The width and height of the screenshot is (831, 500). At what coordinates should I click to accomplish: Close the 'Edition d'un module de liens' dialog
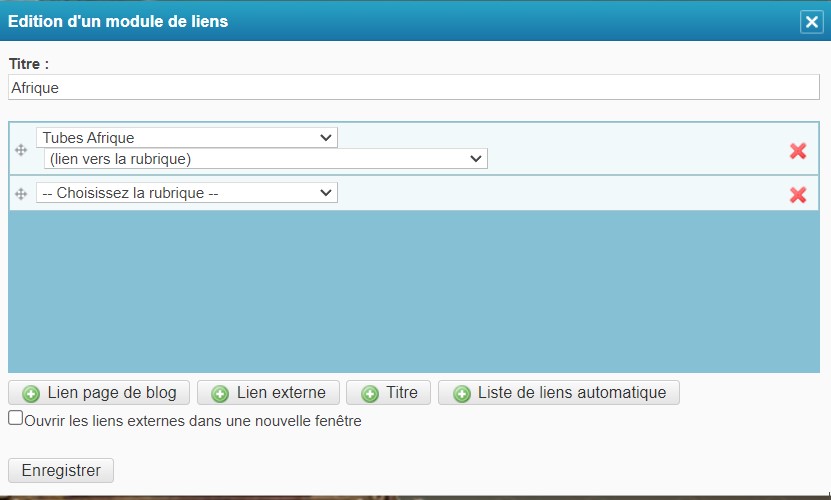[811, 22]
